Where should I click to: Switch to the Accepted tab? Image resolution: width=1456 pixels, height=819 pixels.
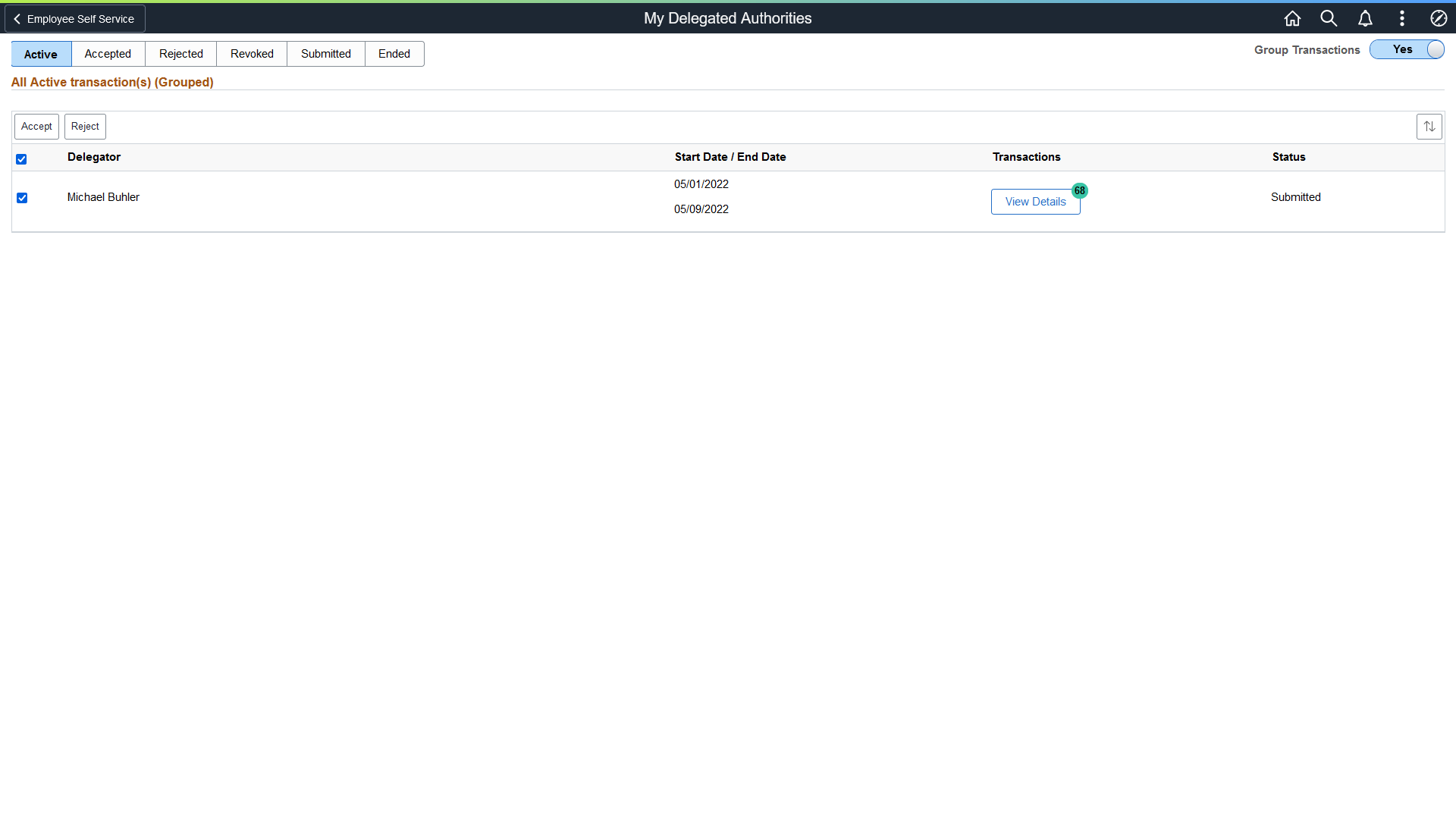(x=107, y=54)
